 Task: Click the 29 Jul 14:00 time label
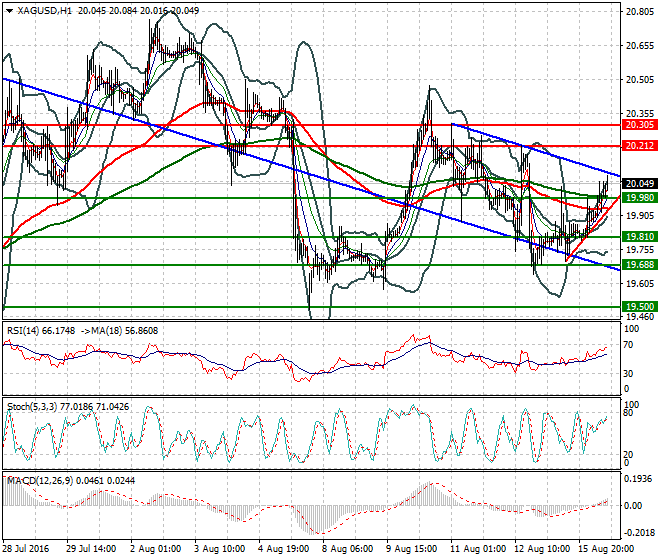tap(91, 549)
